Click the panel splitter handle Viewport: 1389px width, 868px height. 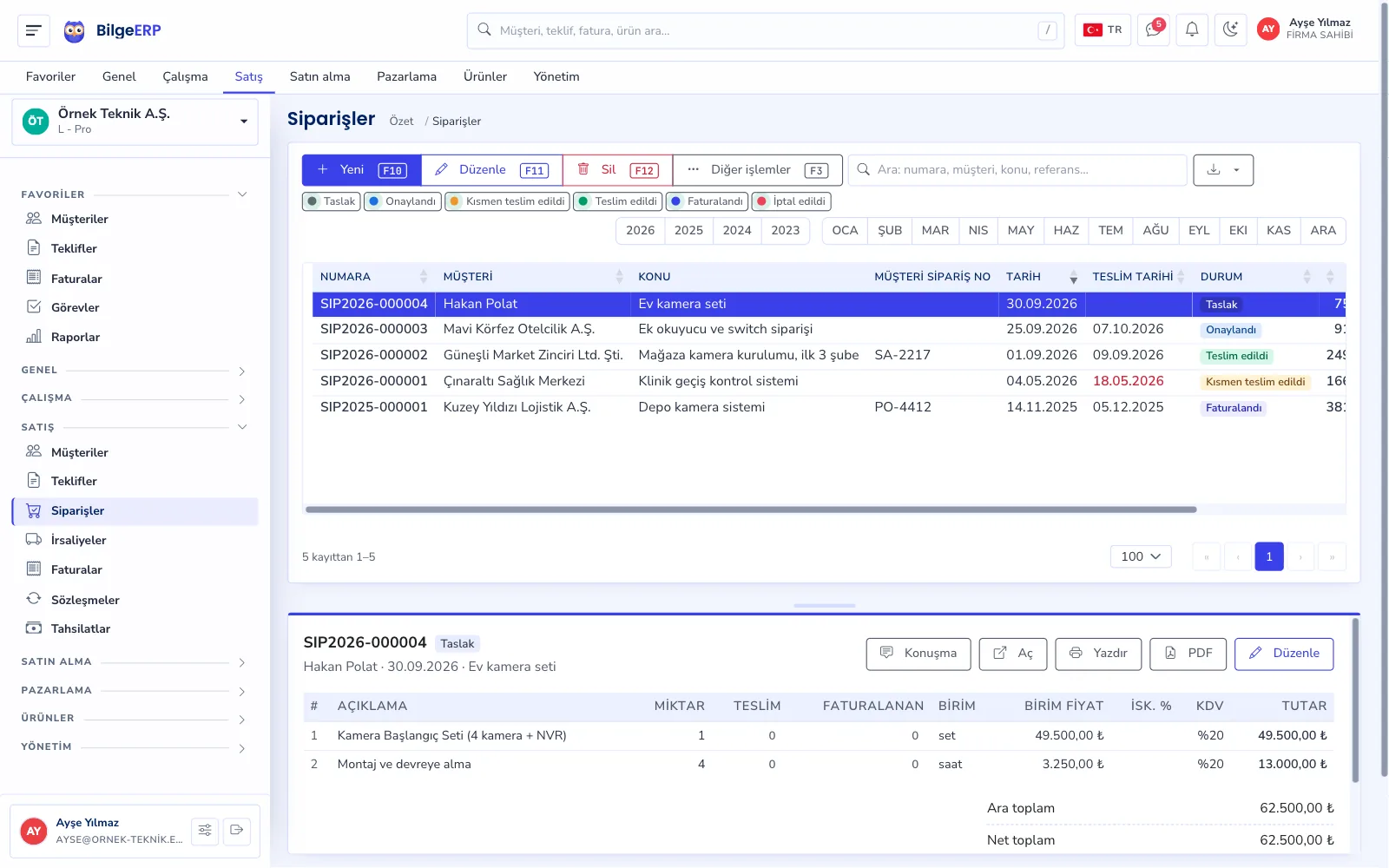tap(825, 605)
